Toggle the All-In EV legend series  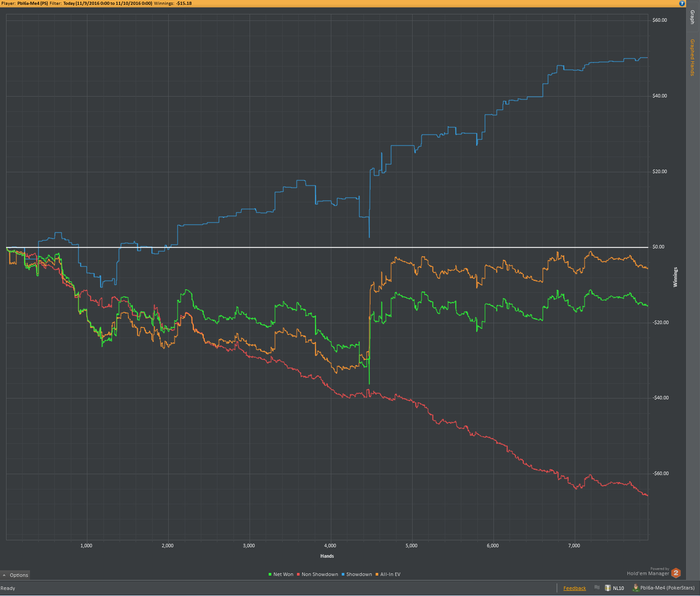(x=388, y=574)
